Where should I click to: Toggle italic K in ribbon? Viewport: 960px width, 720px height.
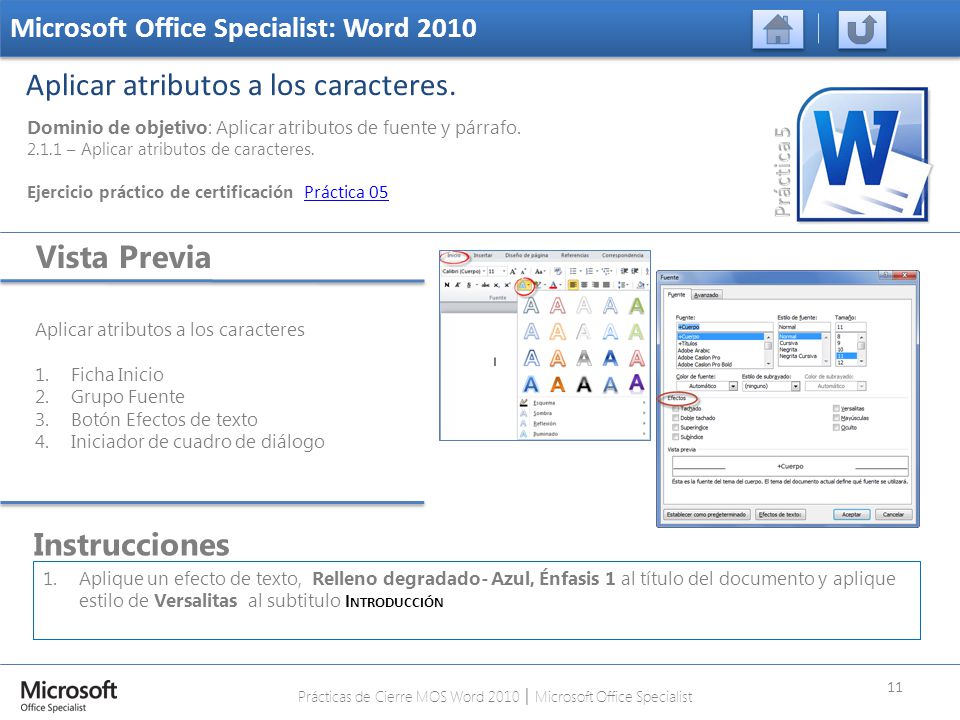[457, 285]
